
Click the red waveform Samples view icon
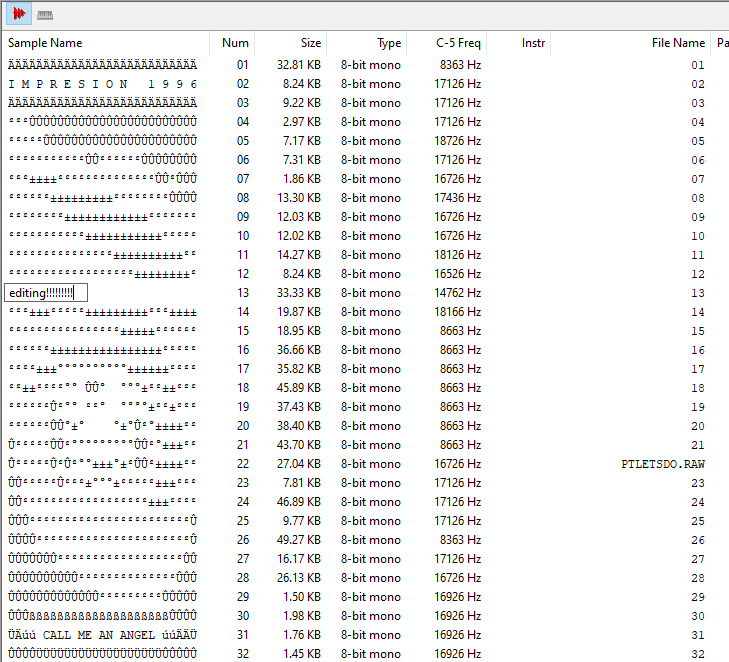coord(19,14)
